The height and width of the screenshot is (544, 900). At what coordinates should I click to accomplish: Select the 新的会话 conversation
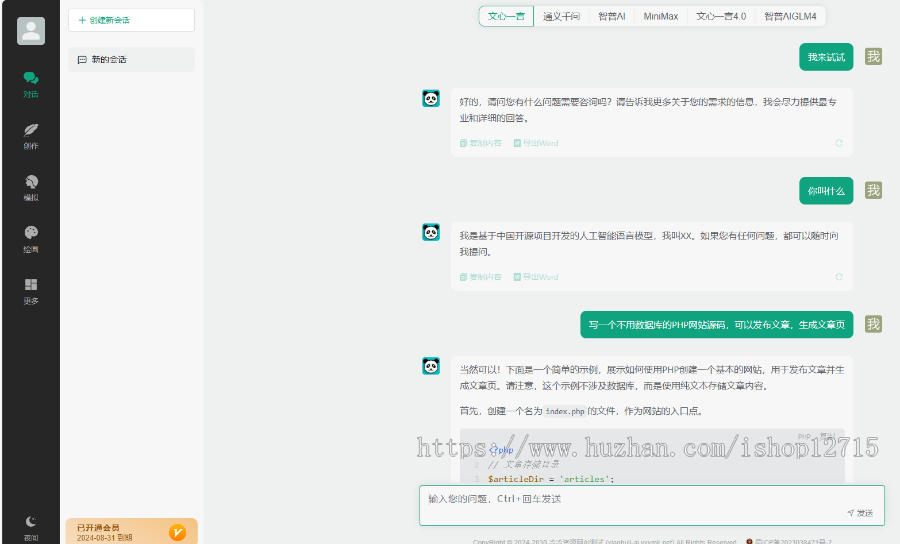tap(131, 60)
